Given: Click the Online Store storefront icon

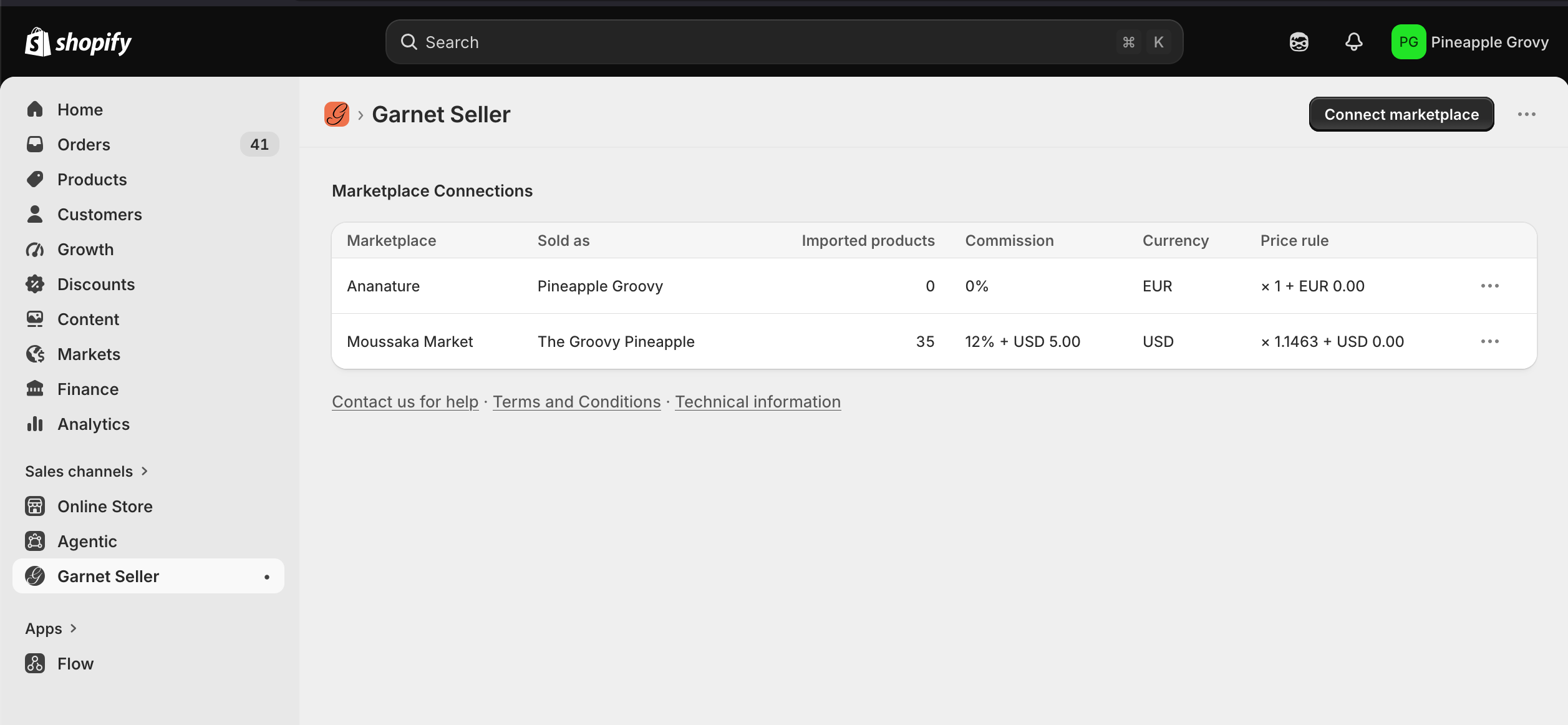Looking at the screenshot, I should click(35, 506).
